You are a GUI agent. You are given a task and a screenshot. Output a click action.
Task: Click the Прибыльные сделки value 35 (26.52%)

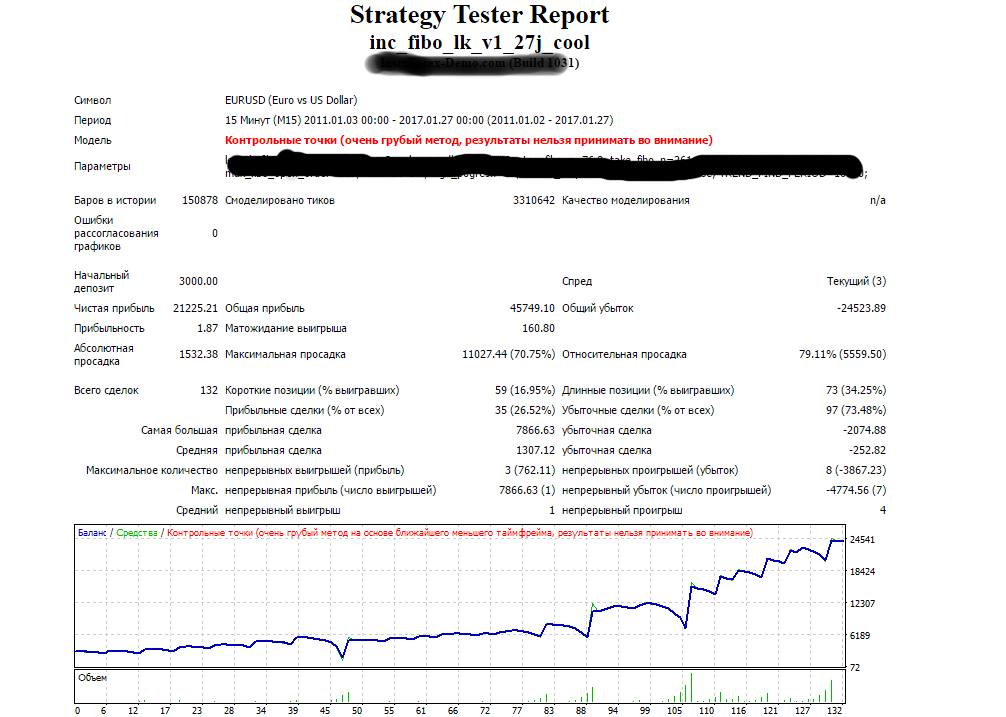(525, 410)
